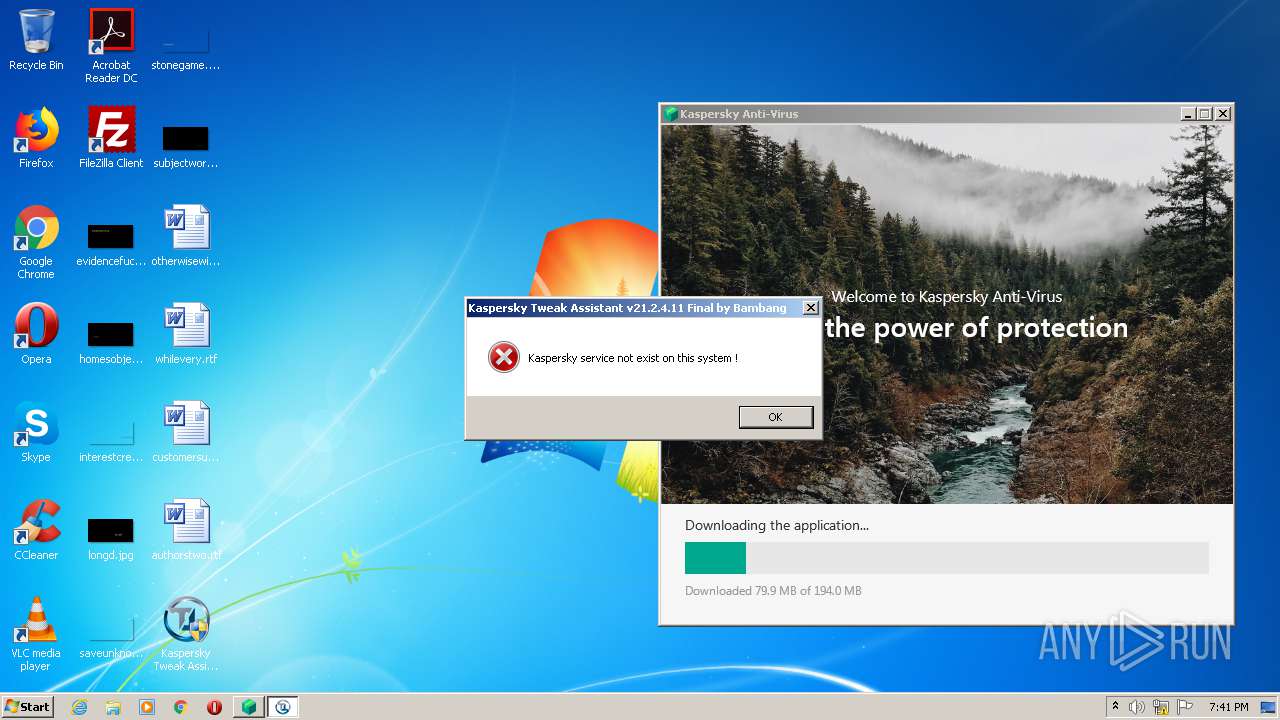Select the CCleaner desktop shortcut
This screenshot has width=1280, height=720.
tap(36, 530)
